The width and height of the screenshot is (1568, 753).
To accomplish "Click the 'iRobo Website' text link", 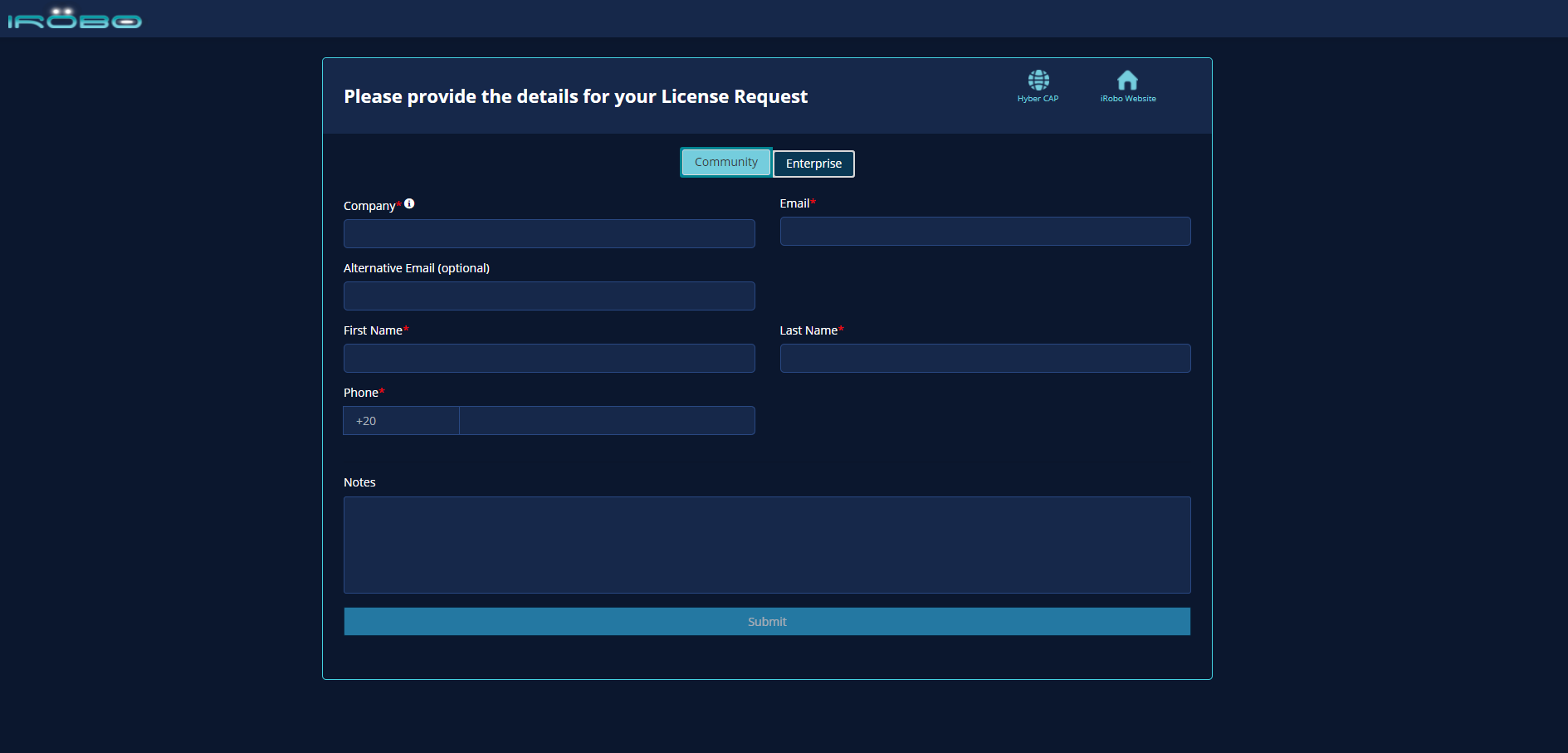I will [1128, 99].
